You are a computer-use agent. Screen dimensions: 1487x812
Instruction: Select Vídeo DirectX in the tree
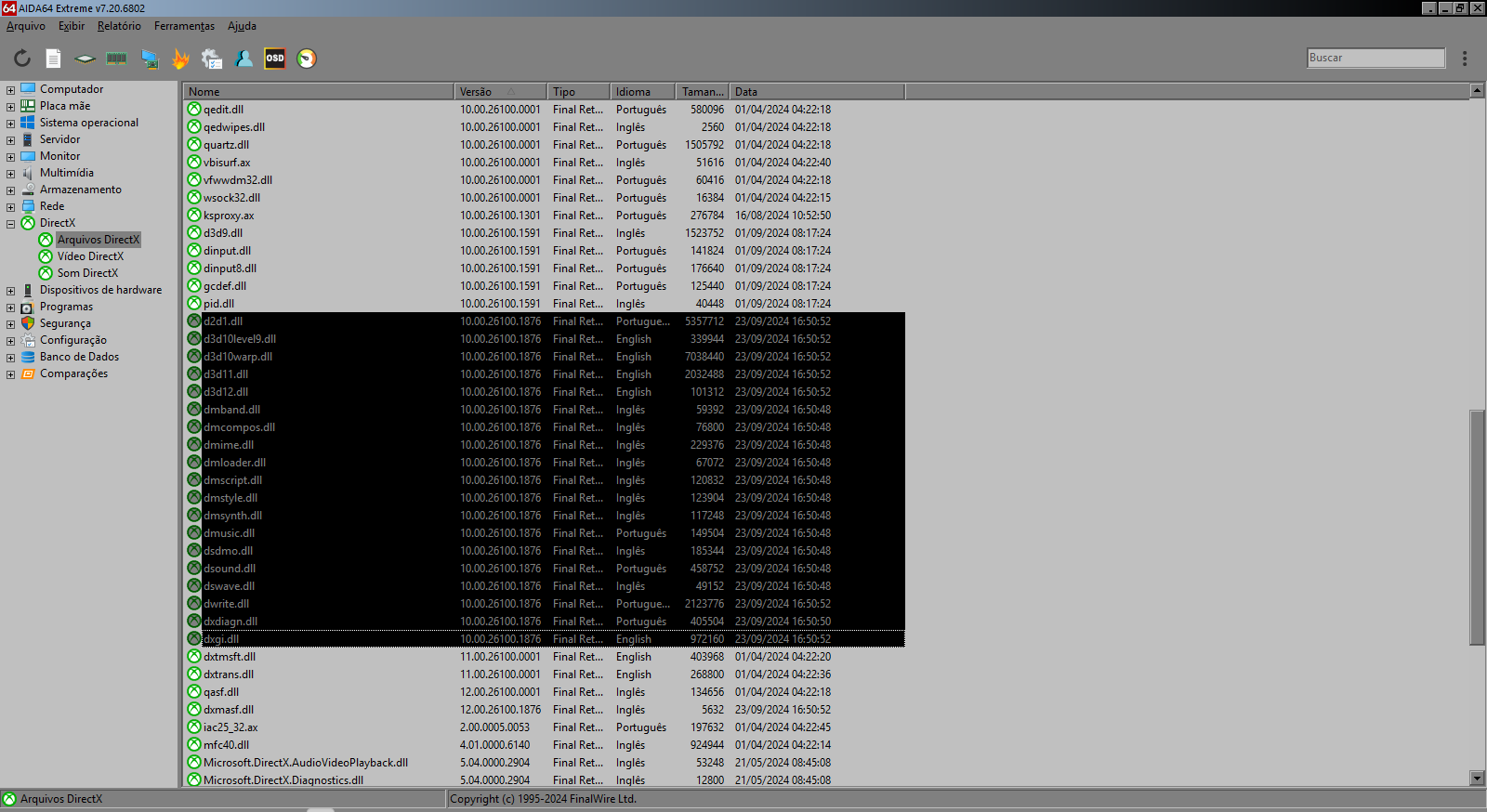coord(90,256)
